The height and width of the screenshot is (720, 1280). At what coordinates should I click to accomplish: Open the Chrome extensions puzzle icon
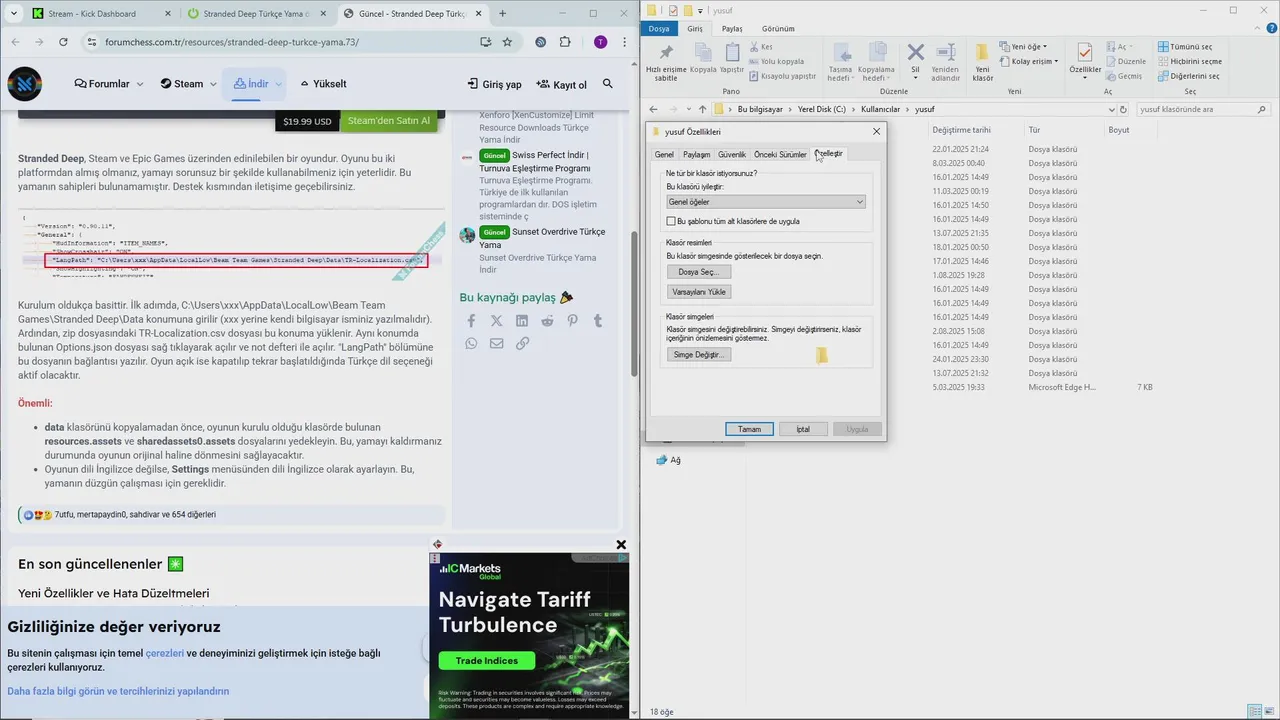tap(565, 42)
